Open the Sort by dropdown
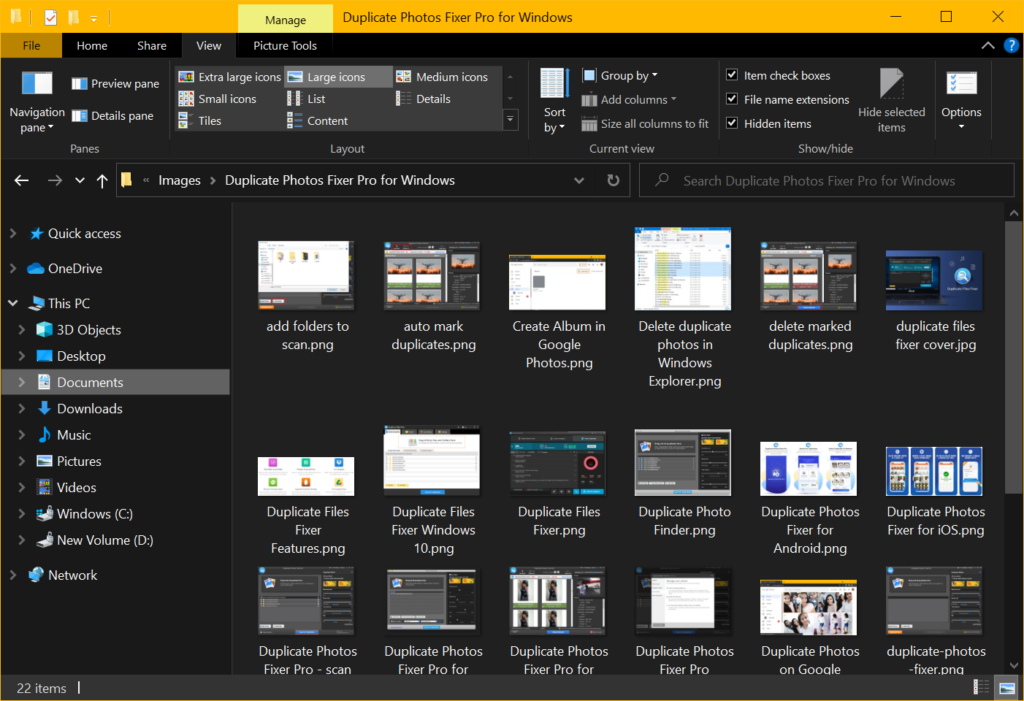1024x701 pixels. pos(554,101)
